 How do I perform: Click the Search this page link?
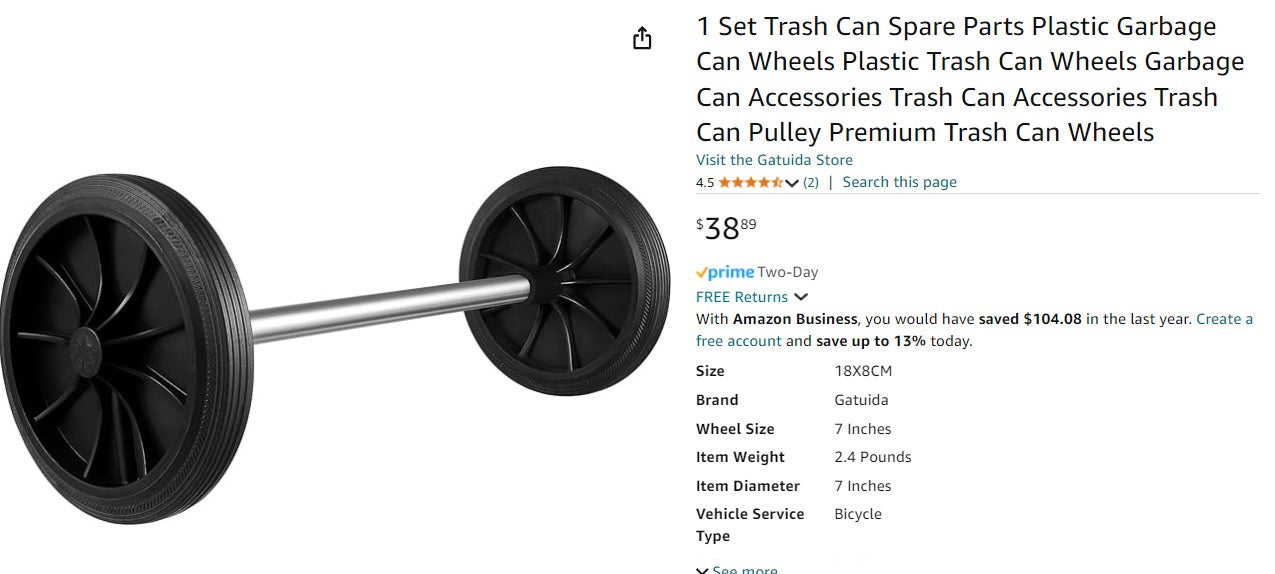[899, 182]
